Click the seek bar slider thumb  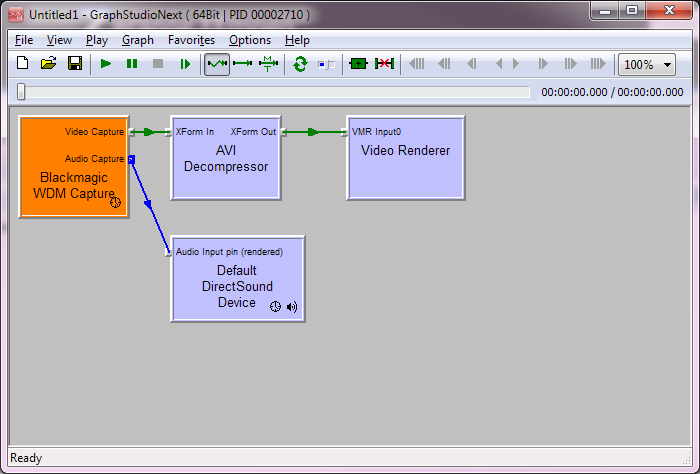21,92
